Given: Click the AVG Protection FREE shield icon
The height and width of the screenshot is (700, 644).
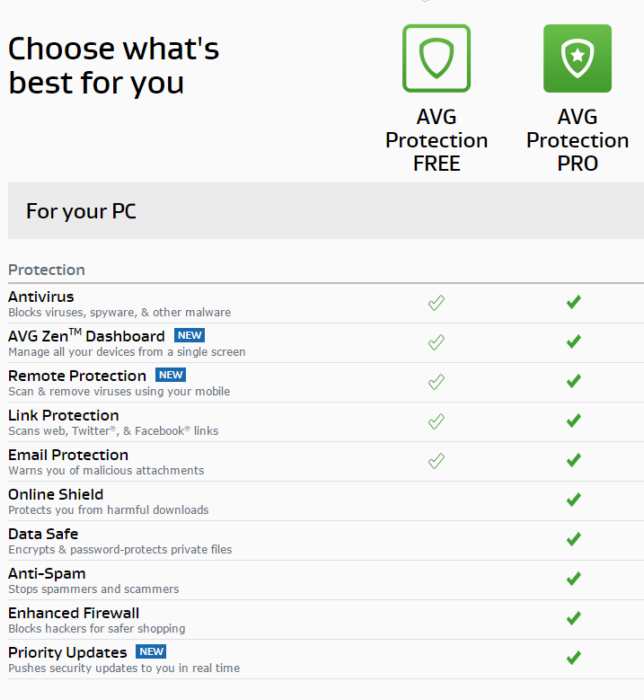Looking at the screenshot, I should (436, 58).
